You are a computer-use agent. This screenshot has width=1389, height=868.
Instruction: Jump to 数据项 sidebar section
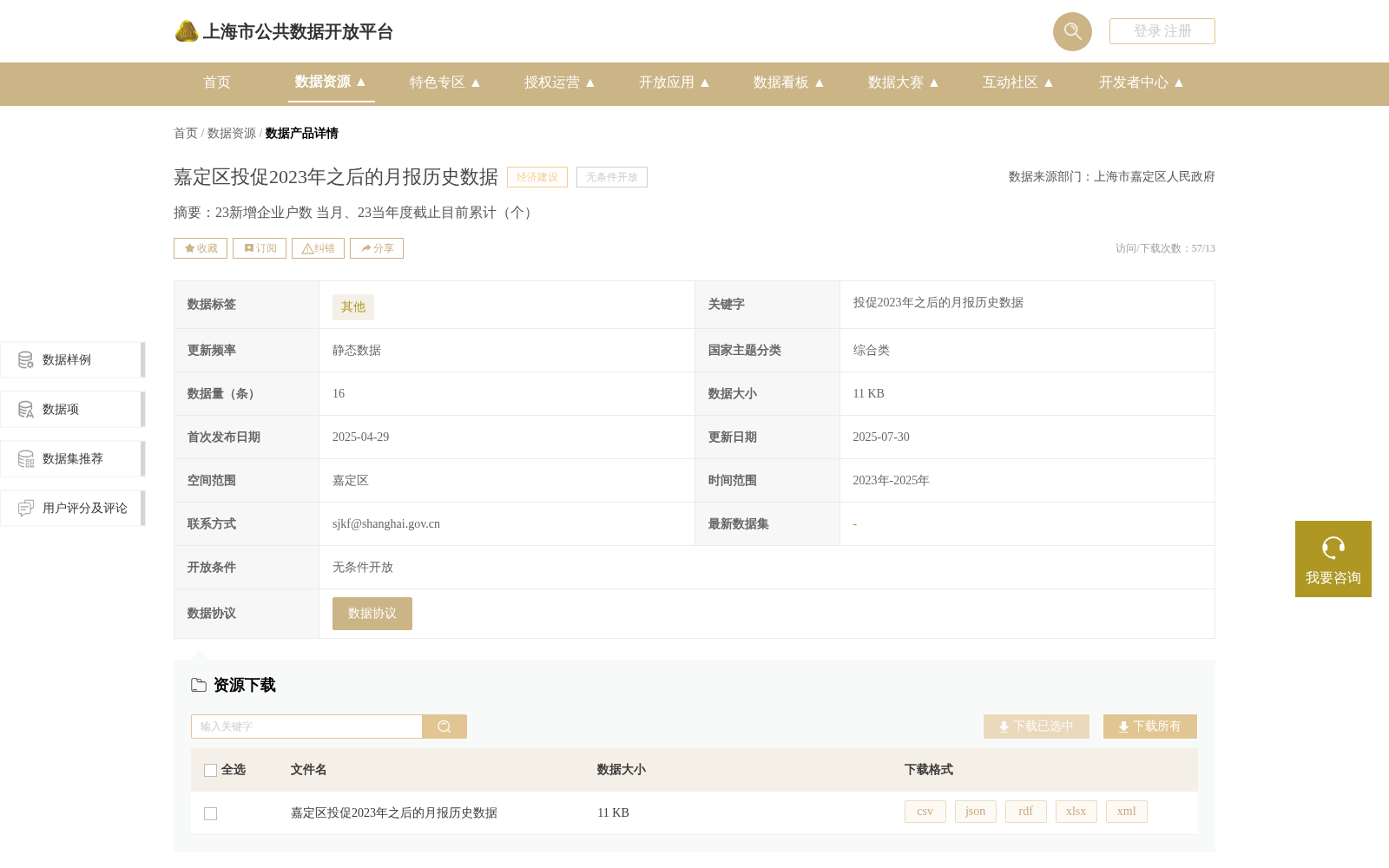click(x=72, y=410)
